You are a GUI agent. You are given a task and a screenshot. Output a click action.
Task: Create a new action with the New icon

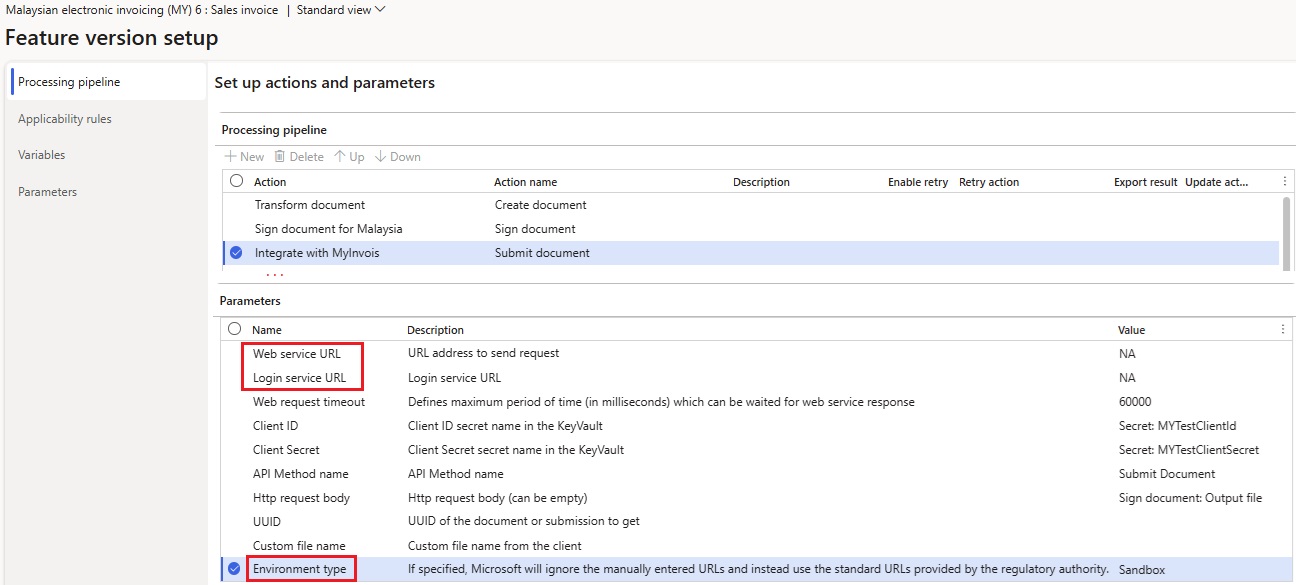click(x=243, y=156)
